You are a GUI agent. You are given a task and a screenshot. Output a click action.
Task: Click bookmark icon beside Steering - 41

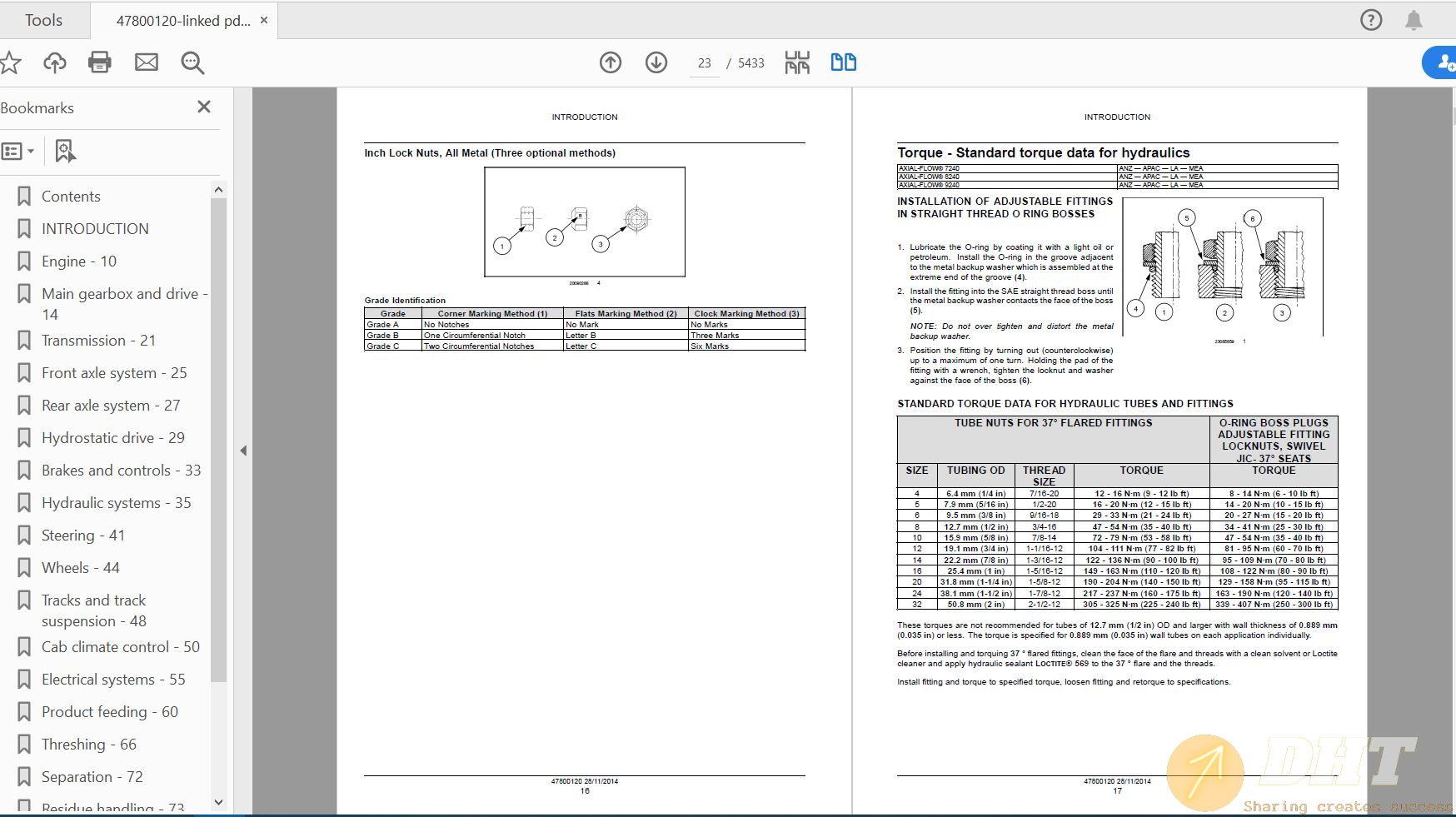click(x=24, y=536)
